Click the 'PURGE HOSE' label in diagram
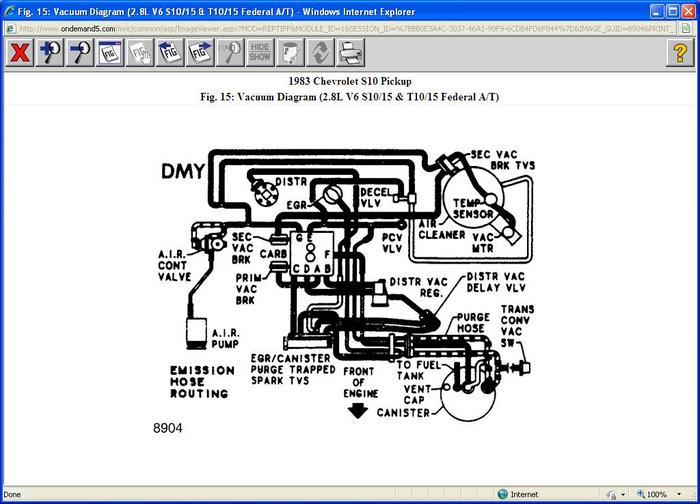 click(x=473, y=323)
